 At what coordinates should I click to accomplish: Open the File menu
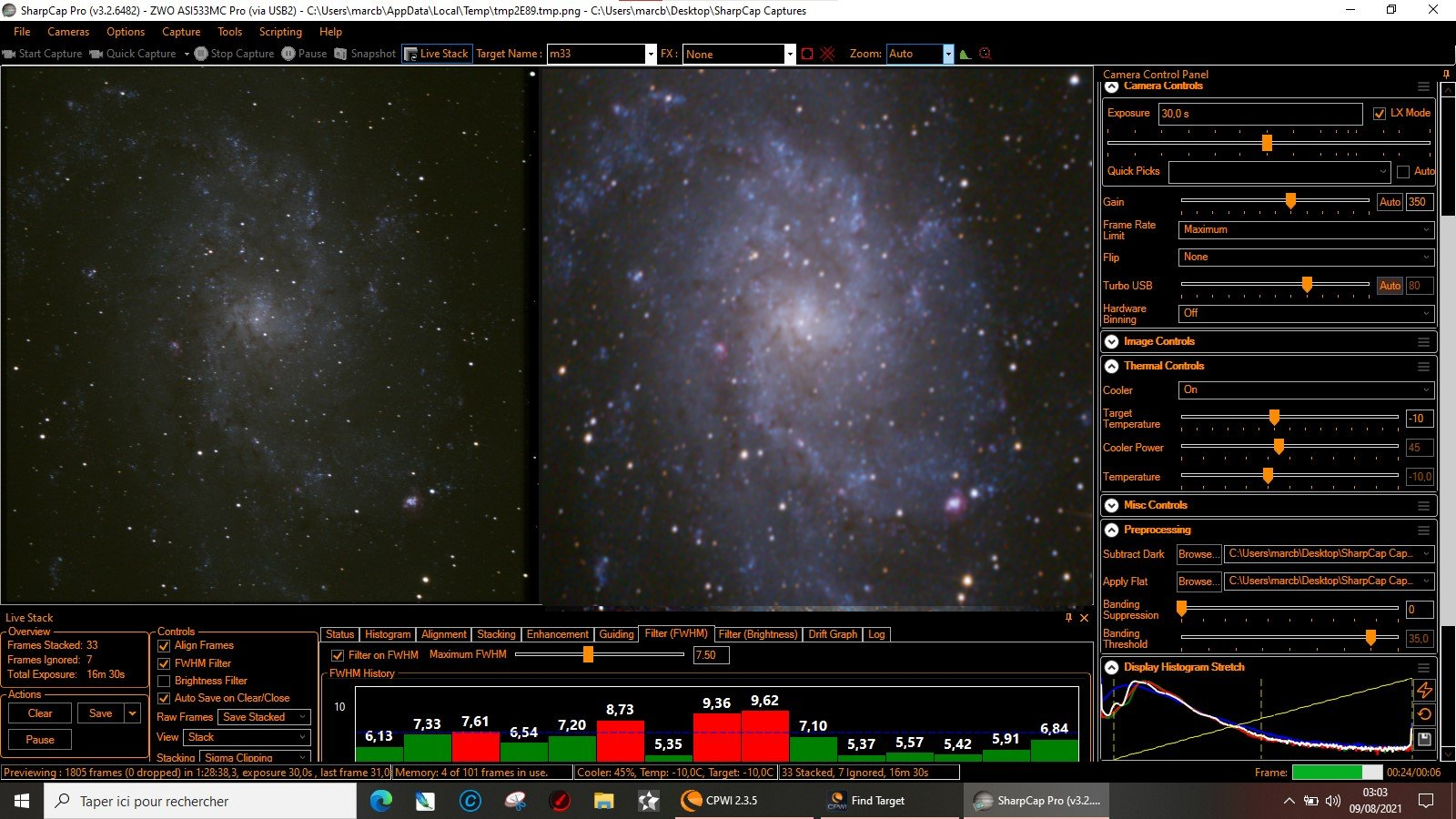click(22, 32)
